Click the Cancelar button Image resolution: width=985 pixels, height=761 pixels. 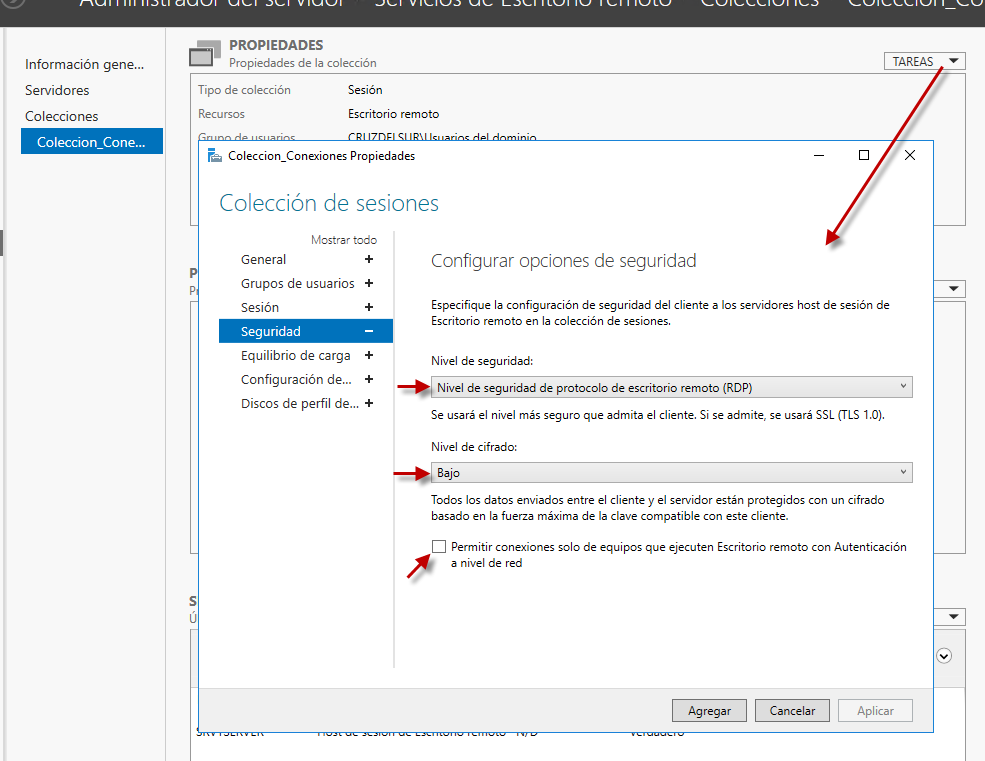(x=792, y=710)
